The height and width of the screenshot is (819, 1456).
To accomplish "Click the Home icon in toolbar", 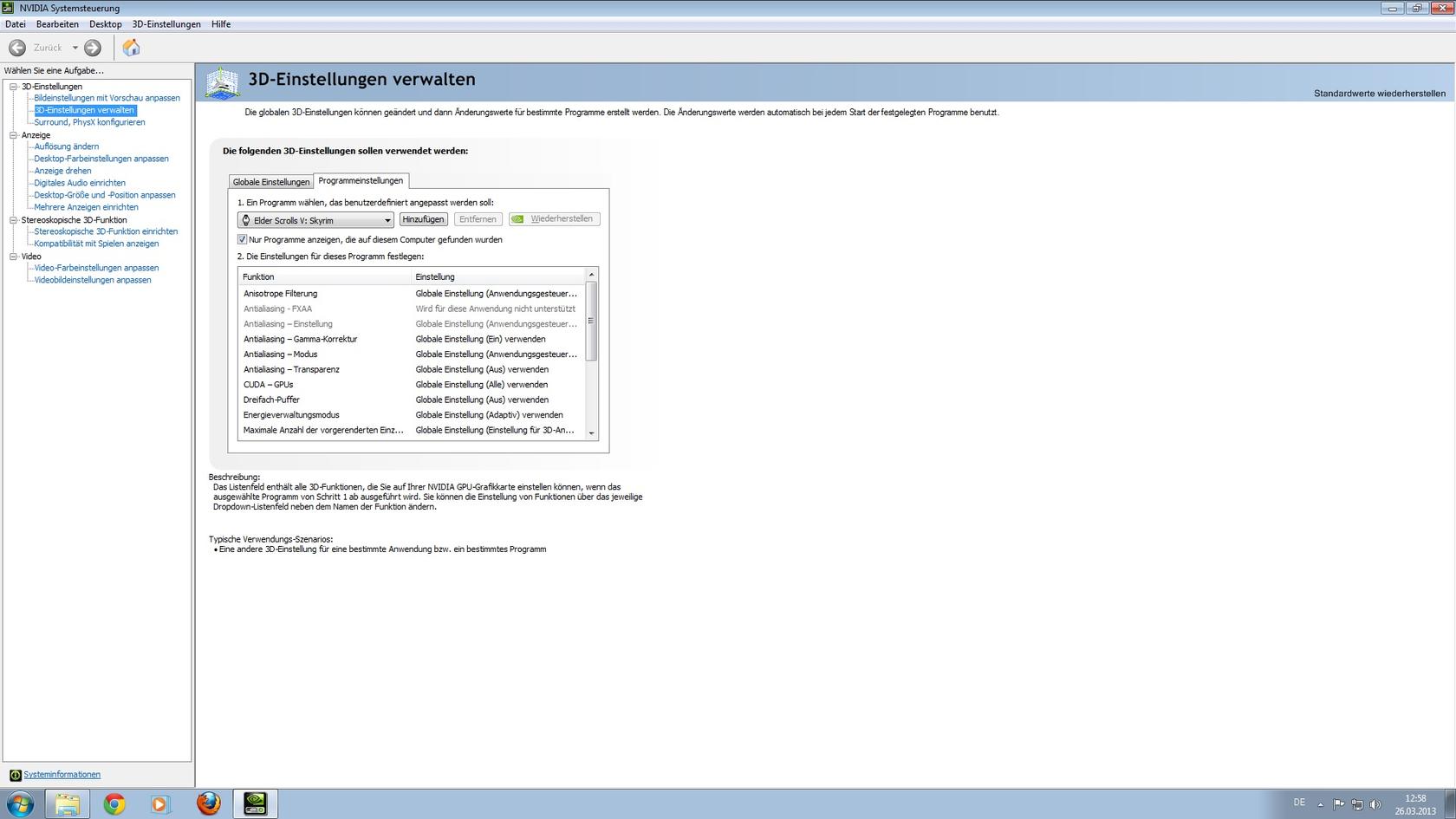I will click(x=131, y=48).
